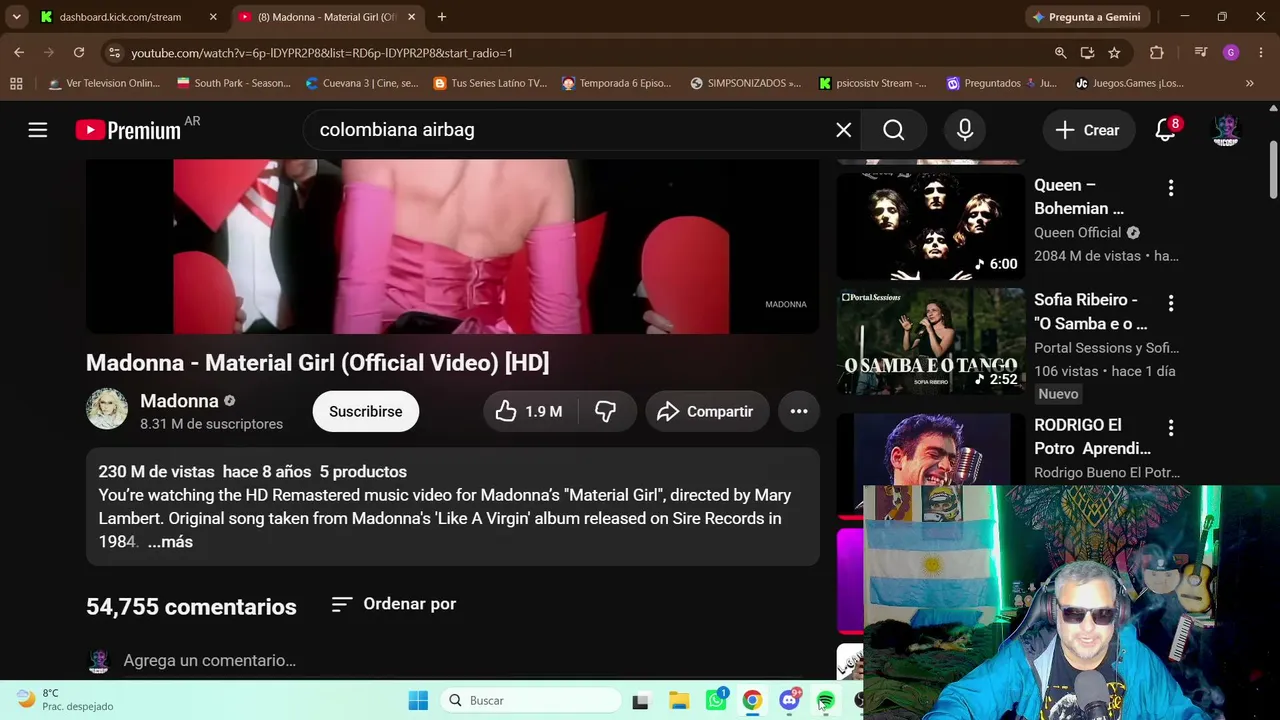Close the dashboard.kick.com tab

[213, 17]
